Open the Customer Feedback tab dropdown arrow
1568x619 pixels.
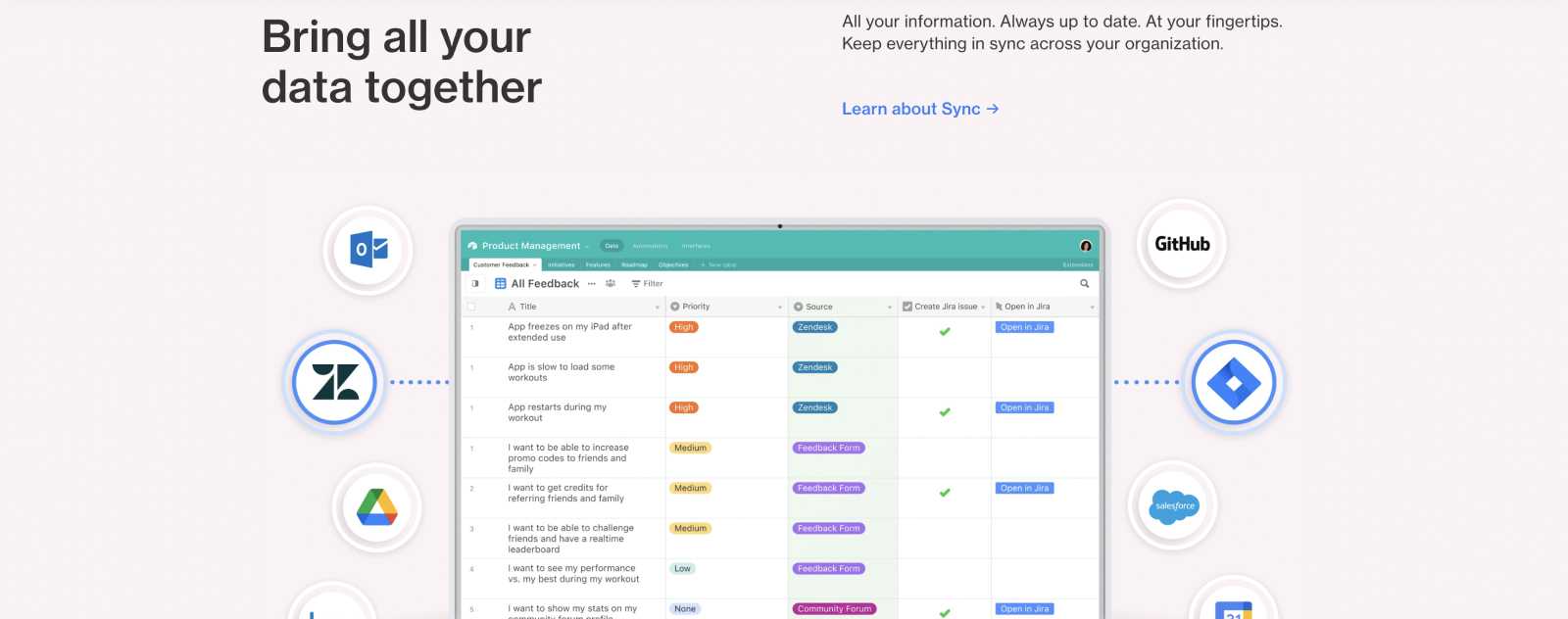coord(534,265)
